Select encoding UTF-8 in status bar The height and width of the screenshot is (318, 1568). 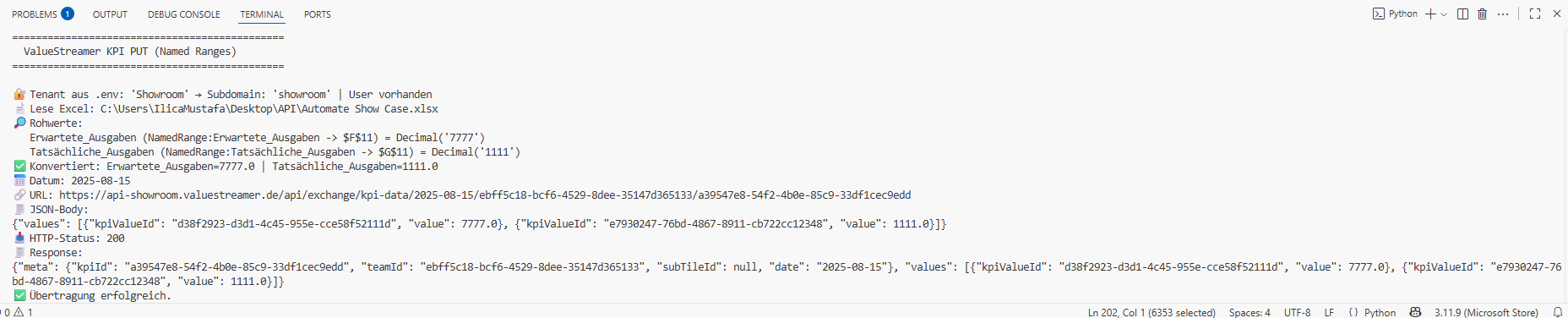[x=1298, y=313]
